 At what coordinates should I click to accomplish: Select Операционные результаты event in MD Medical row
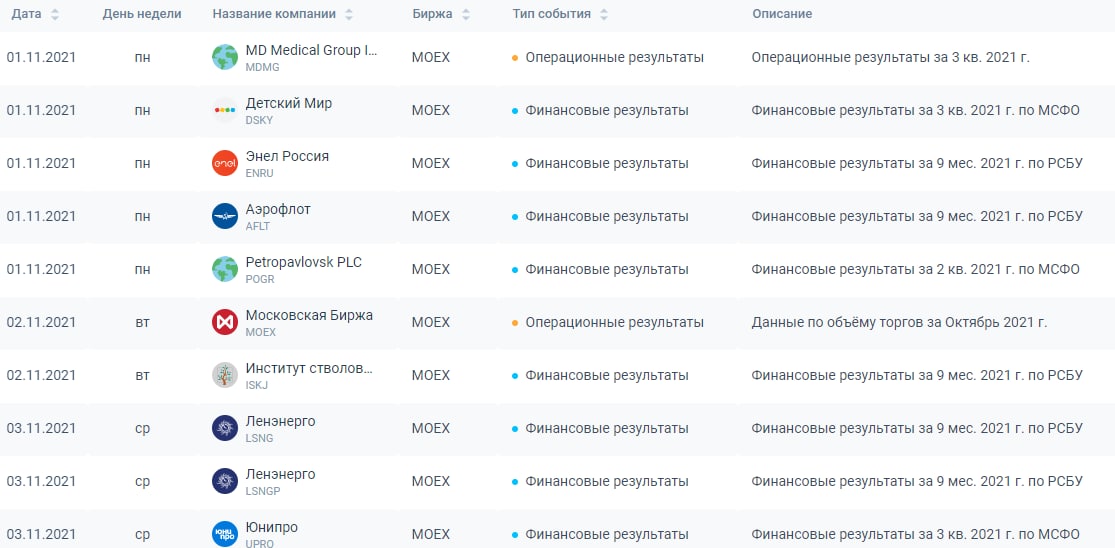(614, 58)
